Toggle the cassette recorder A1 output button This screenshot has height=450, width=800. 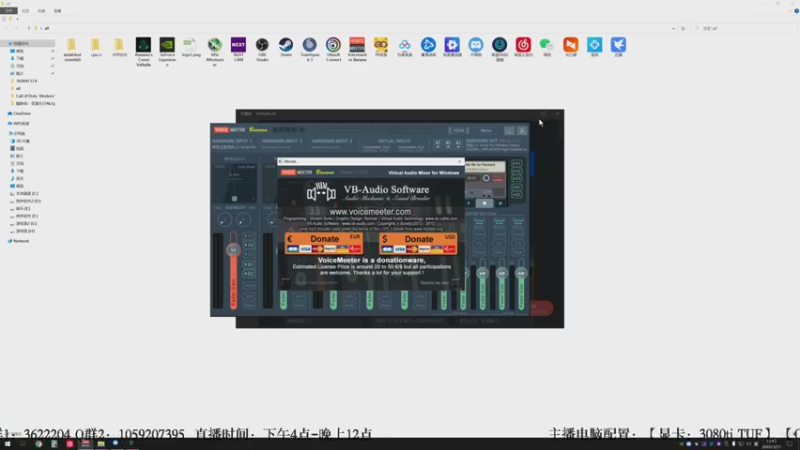point(516,164)
